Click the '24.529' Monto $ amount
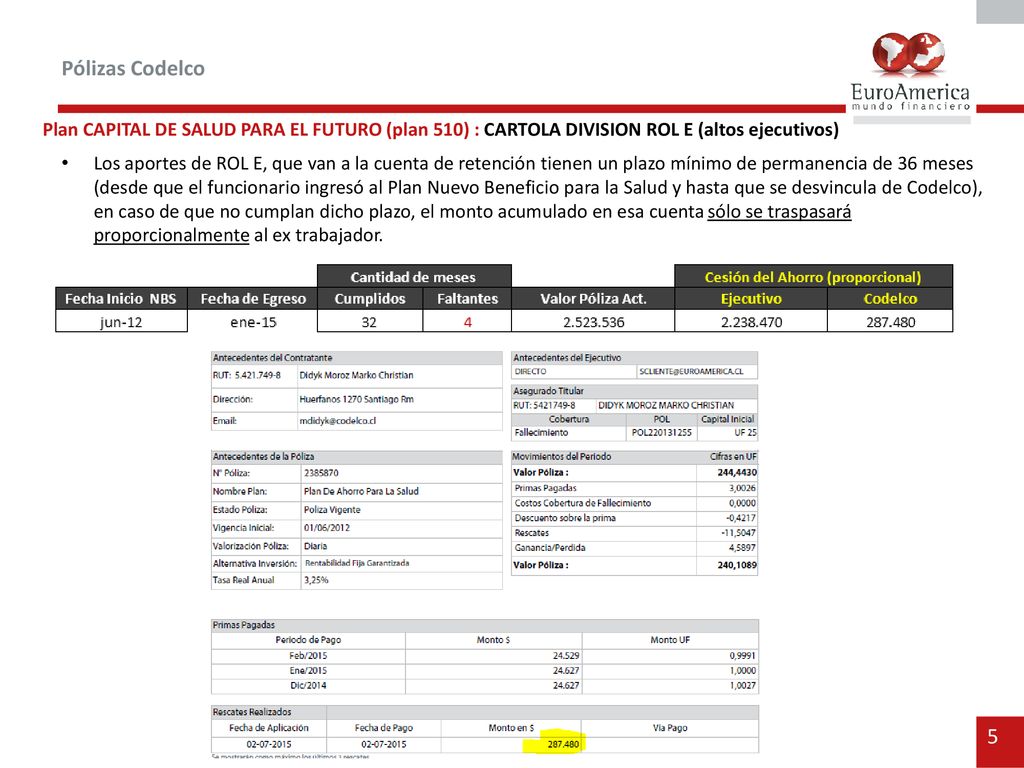1024x768 pixels. 566,656
